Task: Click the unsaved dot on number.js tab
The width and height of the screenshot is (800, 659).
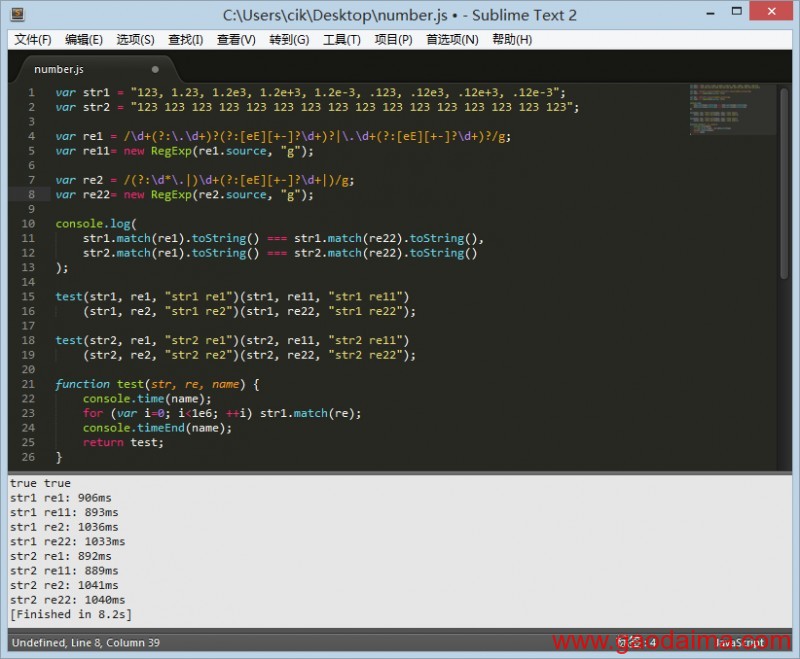Action: 155,69
